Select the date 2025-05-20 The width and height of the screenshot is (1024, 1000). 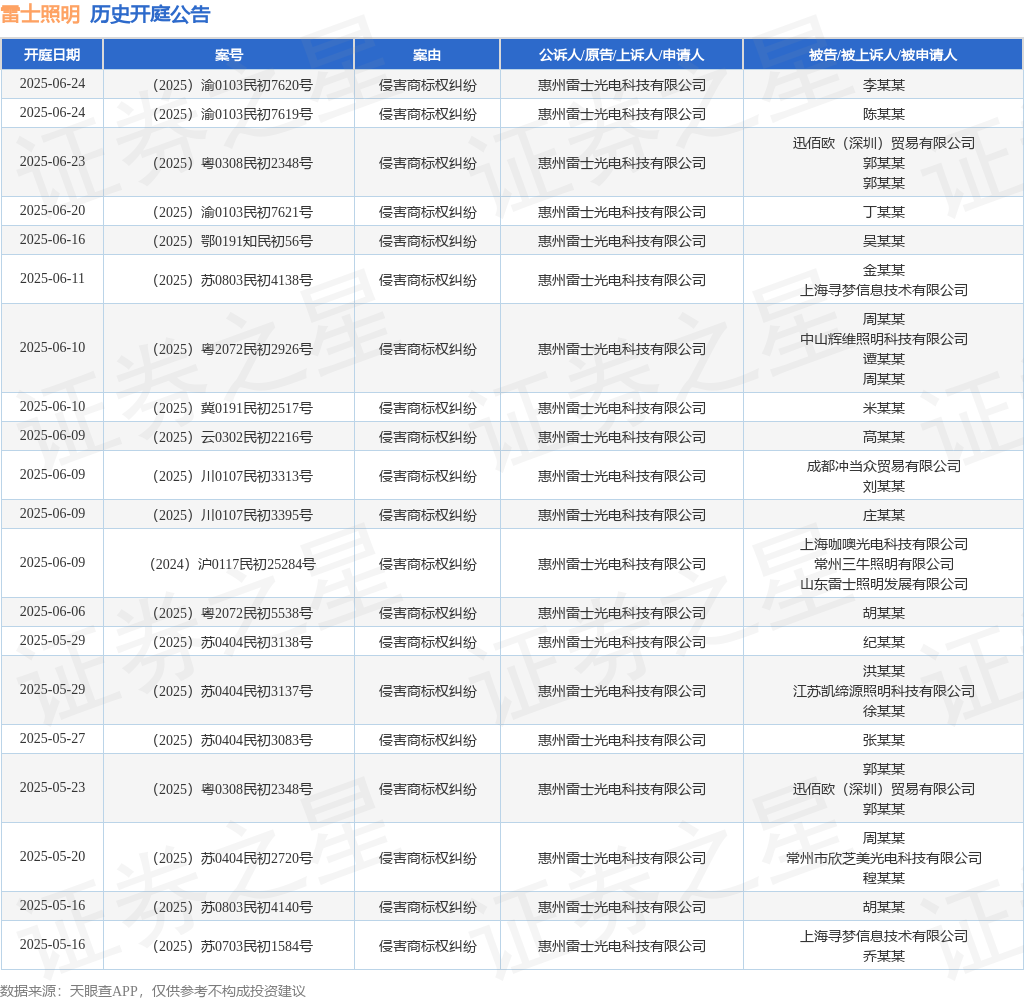pyautogui.click(x=52, y=856)
